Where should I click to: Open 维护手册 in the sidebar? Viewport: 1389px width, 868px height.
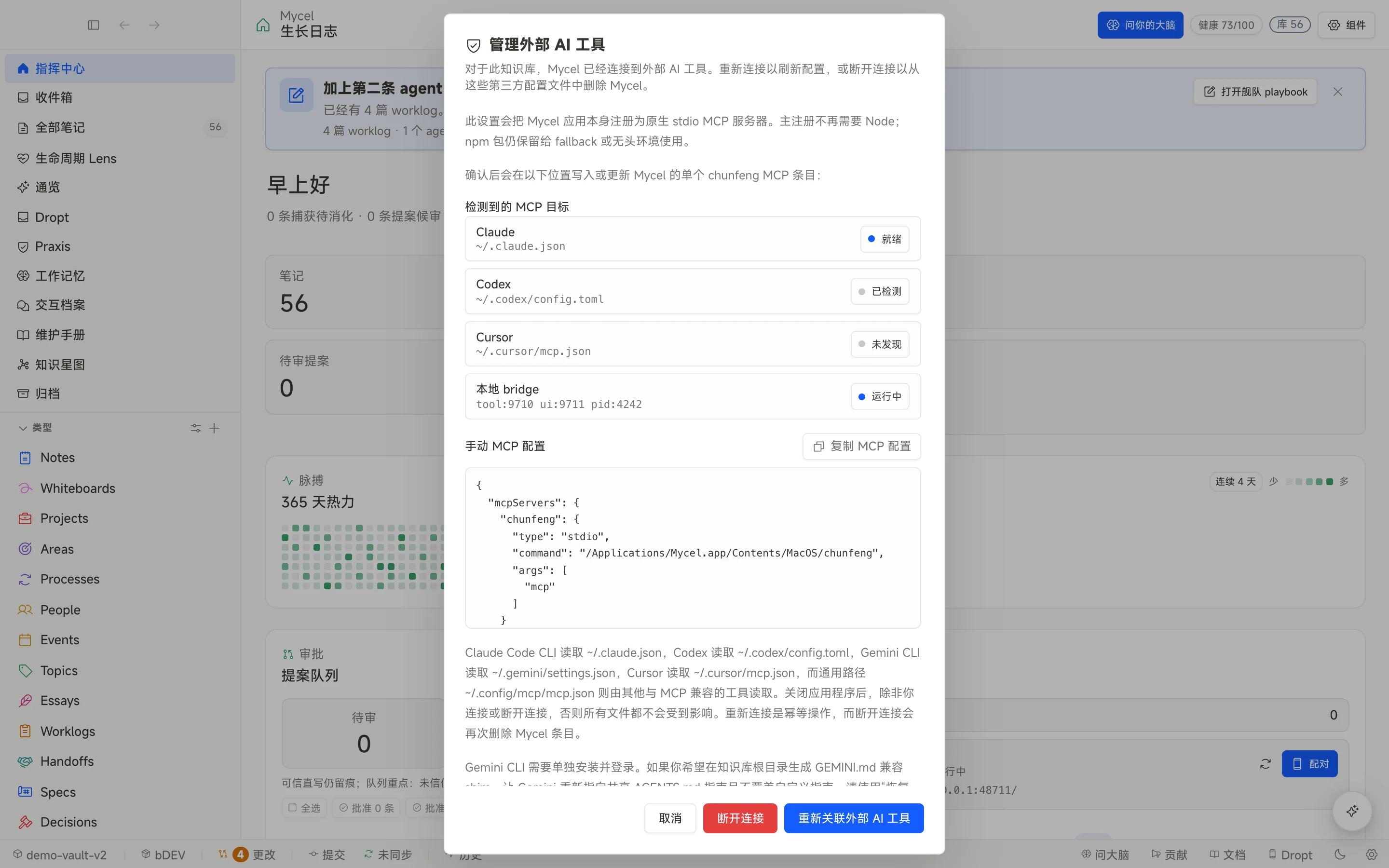(120, 335)
